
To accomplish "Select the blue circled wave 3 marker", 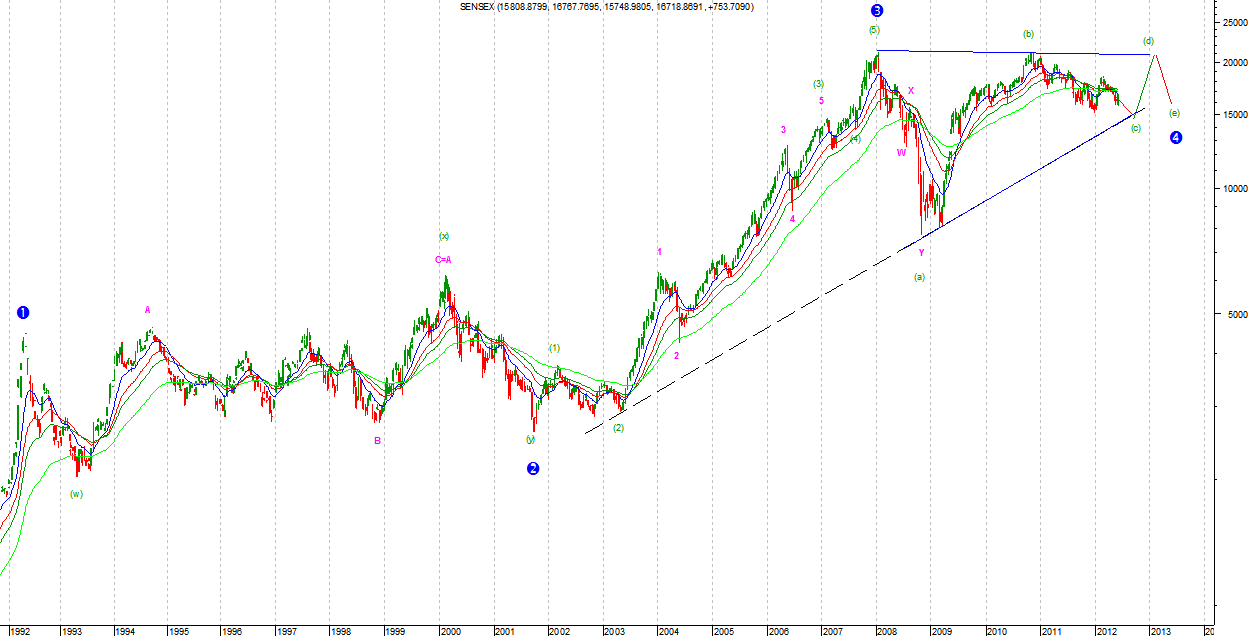I will (877, 11).
